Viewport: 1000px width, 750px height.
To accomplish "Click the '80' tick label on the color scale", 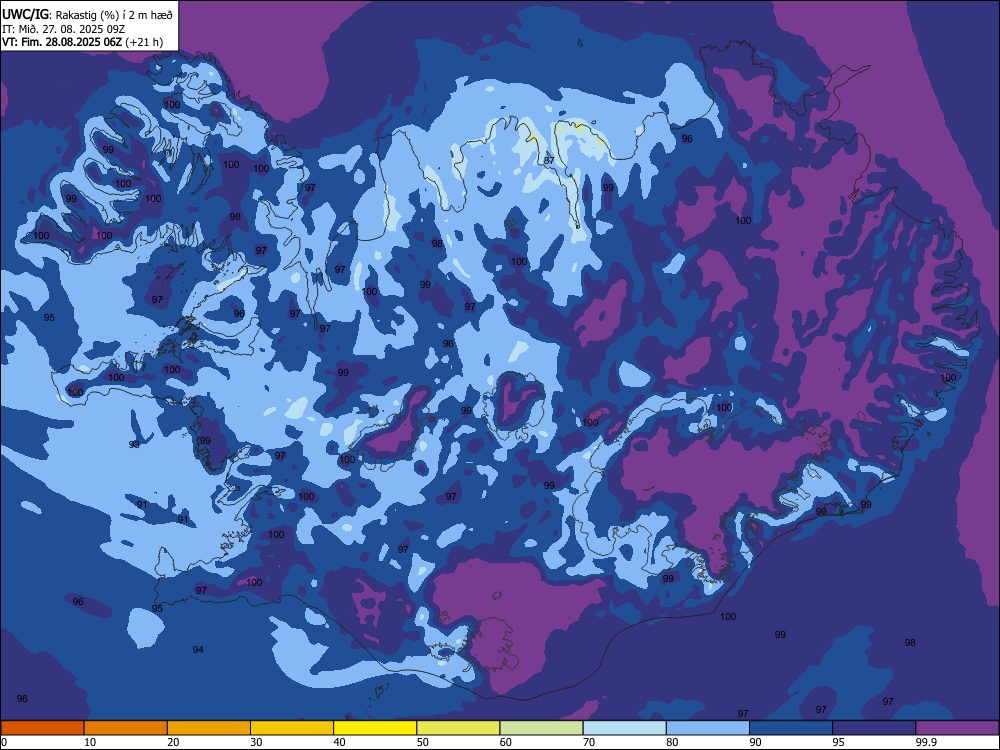I will [x=672, y=742].
